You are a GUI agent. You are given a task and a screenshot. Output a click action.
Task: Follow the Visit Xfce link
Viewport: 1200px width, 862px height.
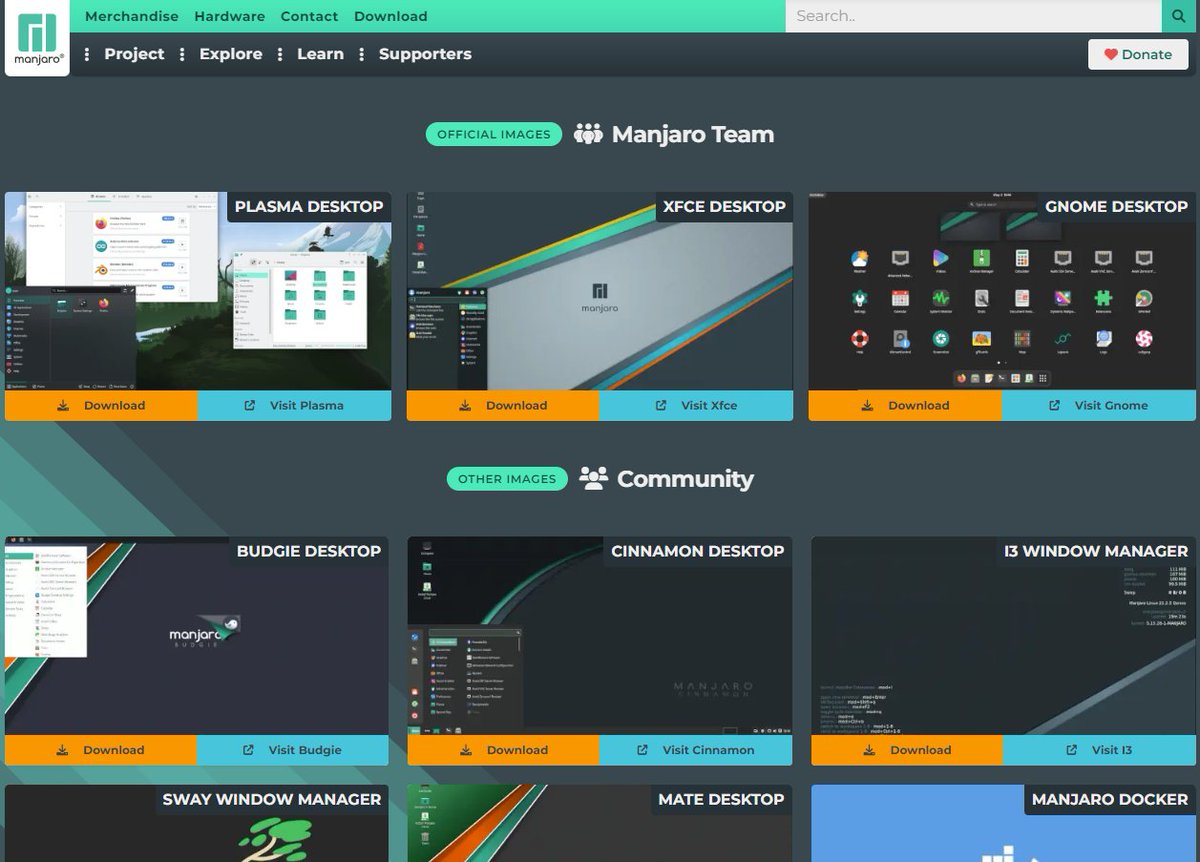696,406
